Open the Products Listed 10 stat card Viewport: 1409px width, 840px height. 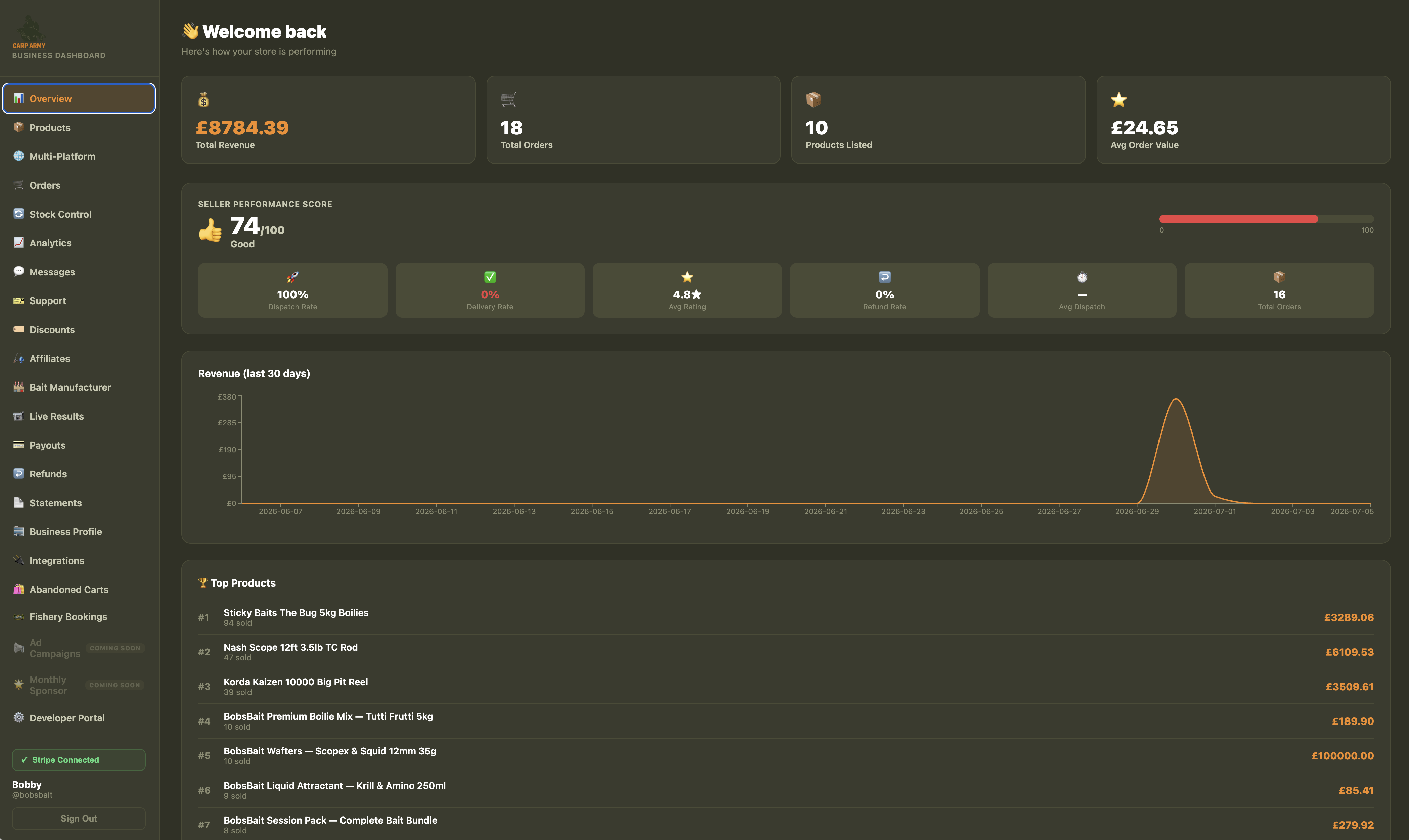point(938,120)
